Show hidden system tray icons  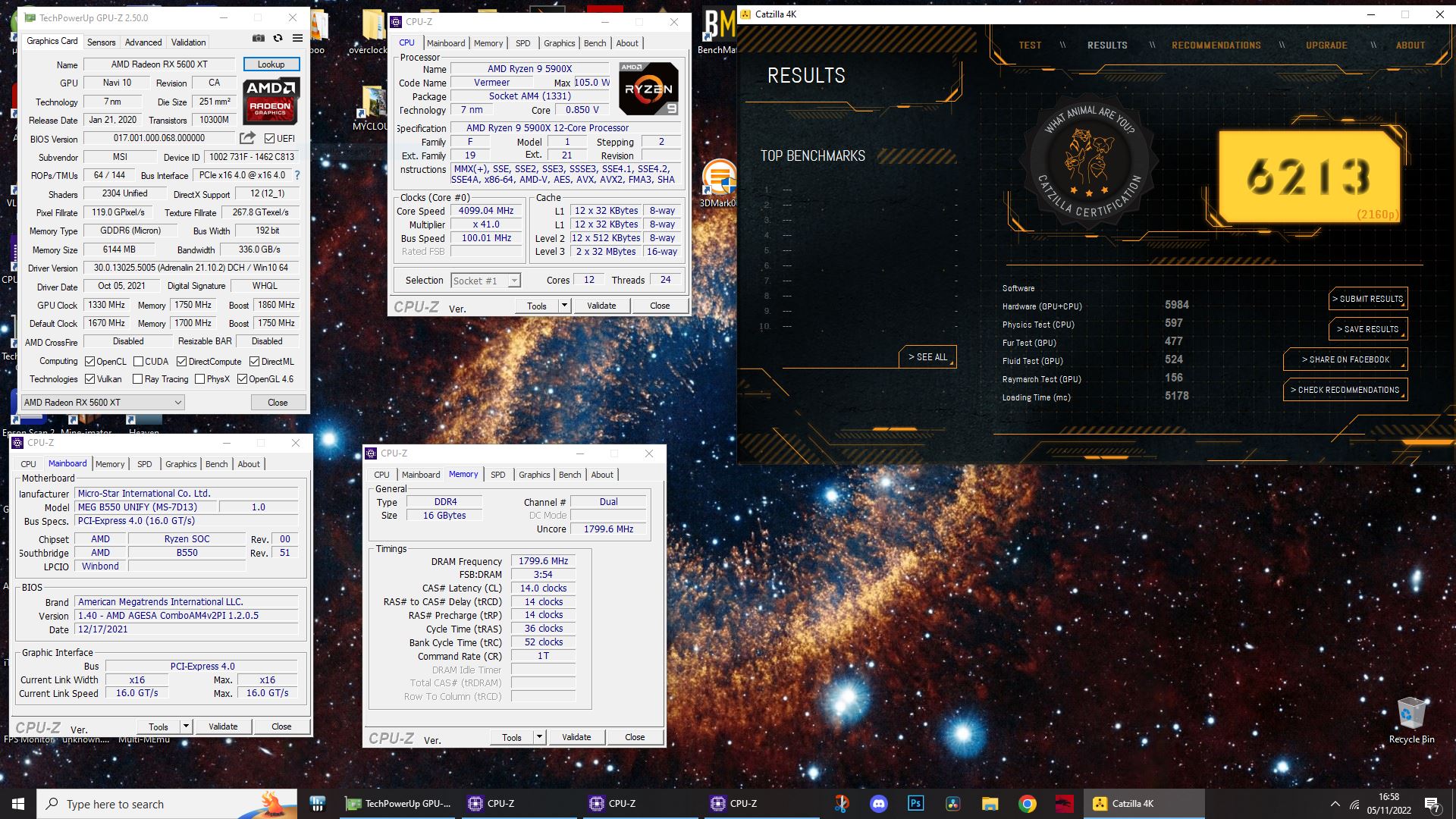coord(1335,804)
